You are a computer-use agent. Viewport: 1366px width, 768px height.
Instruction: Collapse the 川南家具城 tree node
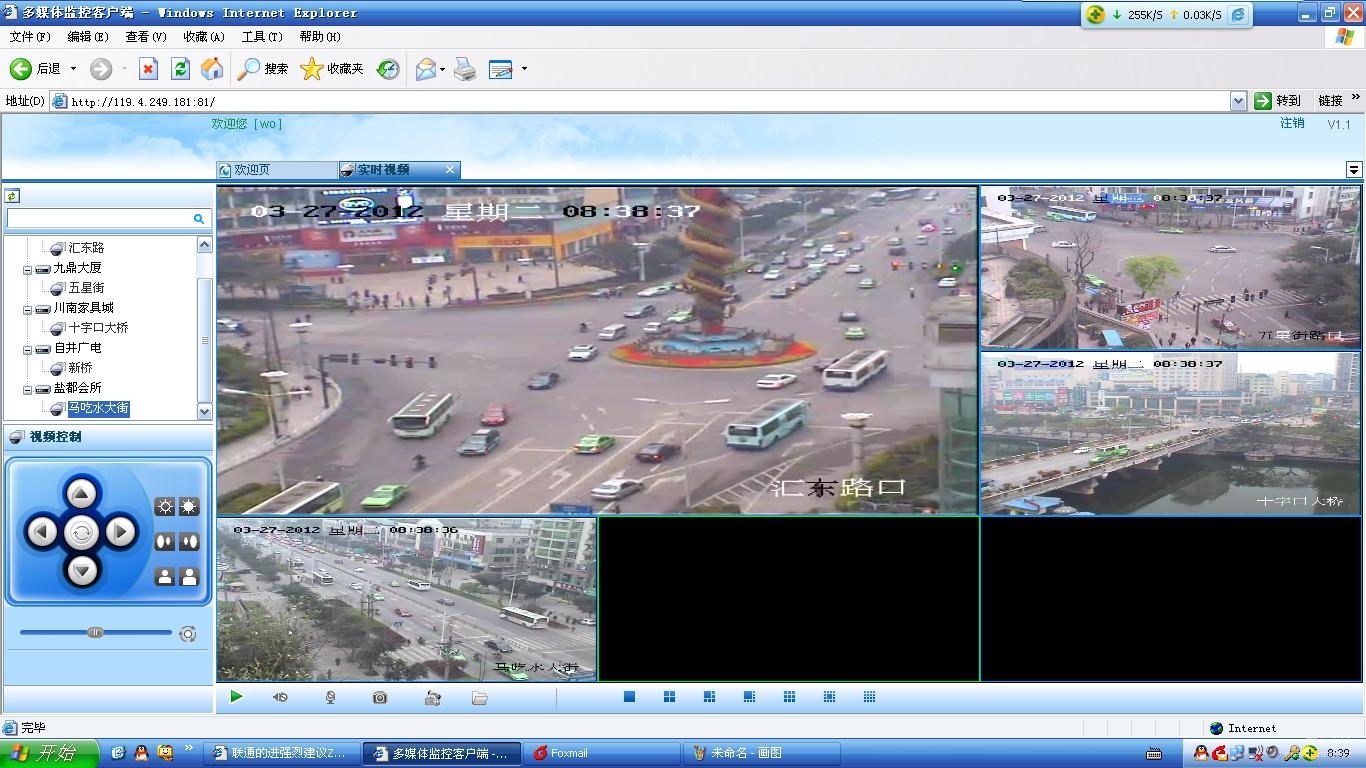coord(28,309)
